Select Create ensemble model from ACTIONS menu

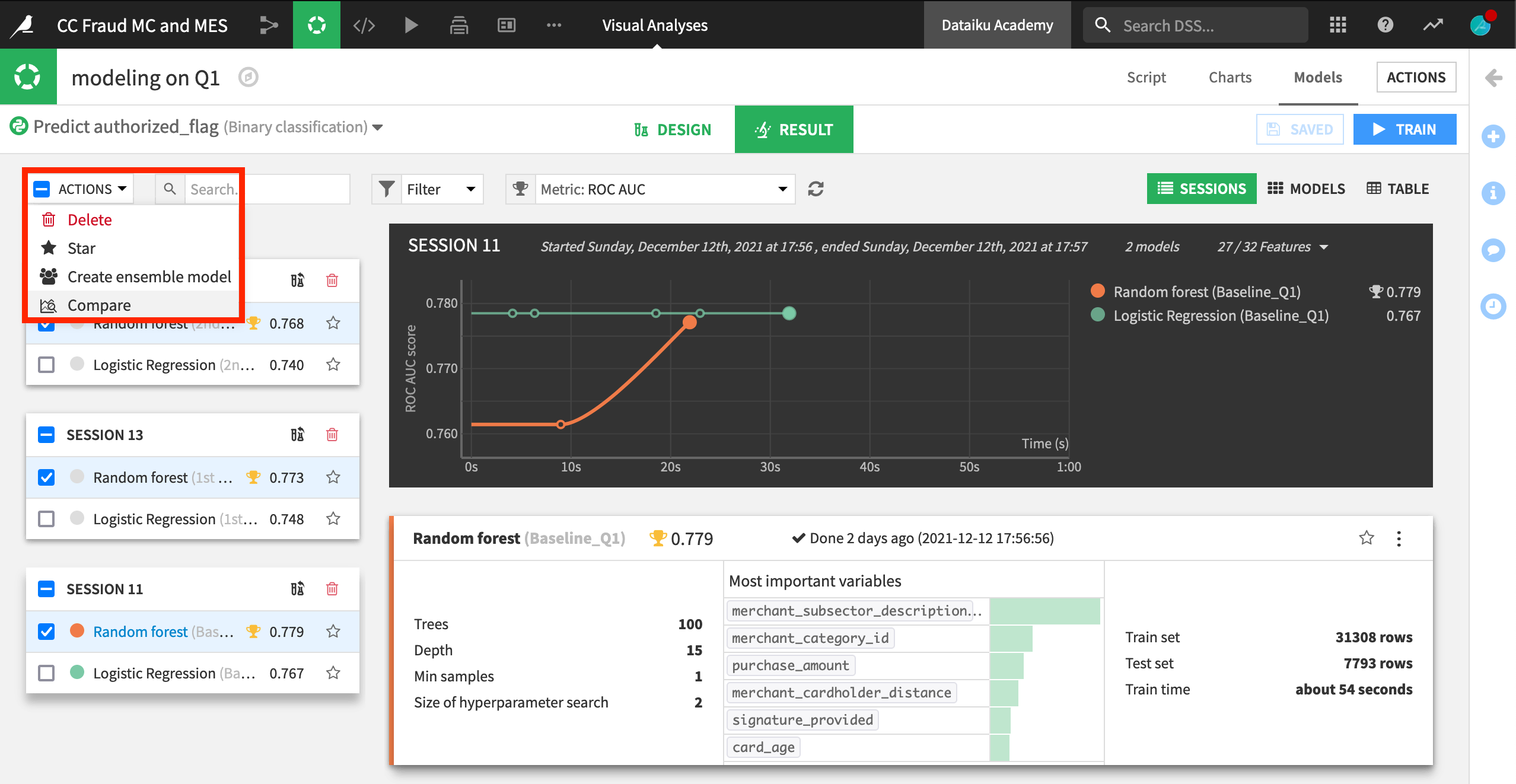coord(149,276)
